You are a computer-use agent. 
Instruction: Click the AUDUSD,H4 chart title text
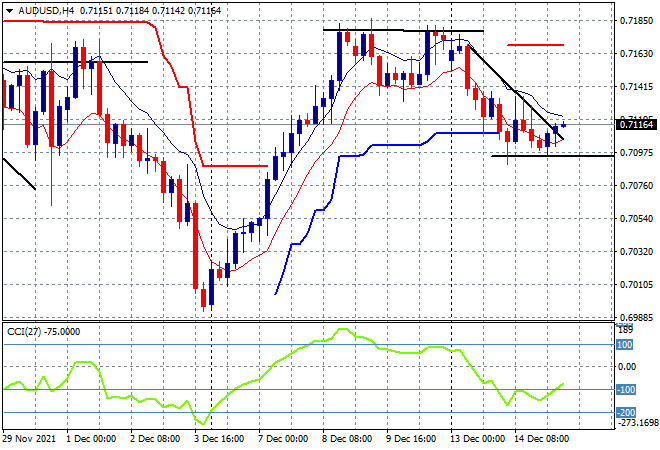(x=46, y=11)
